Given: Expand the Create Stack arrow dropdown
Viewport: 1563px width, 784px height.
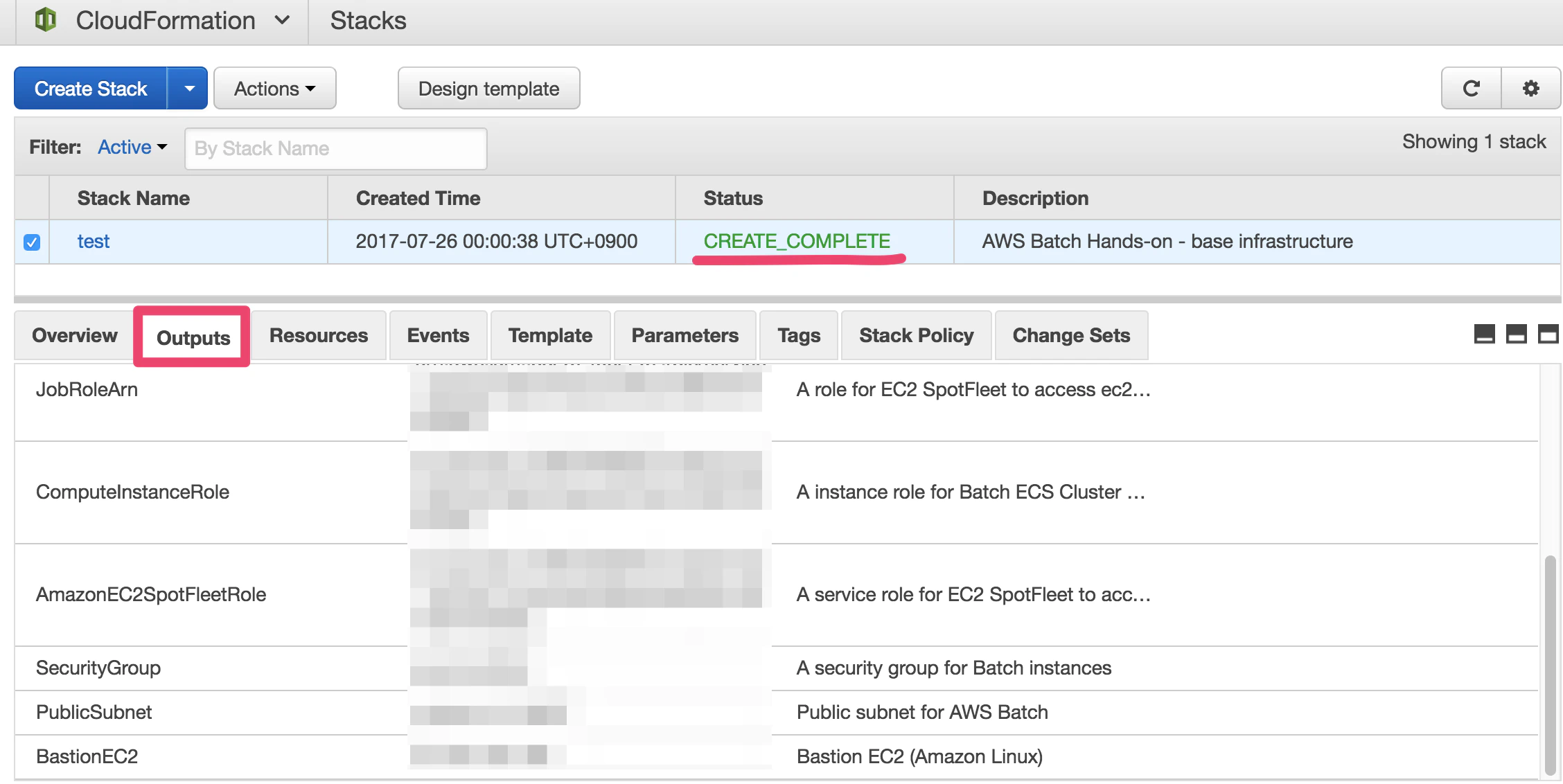Looking at the screenshot, I should 188,89.
